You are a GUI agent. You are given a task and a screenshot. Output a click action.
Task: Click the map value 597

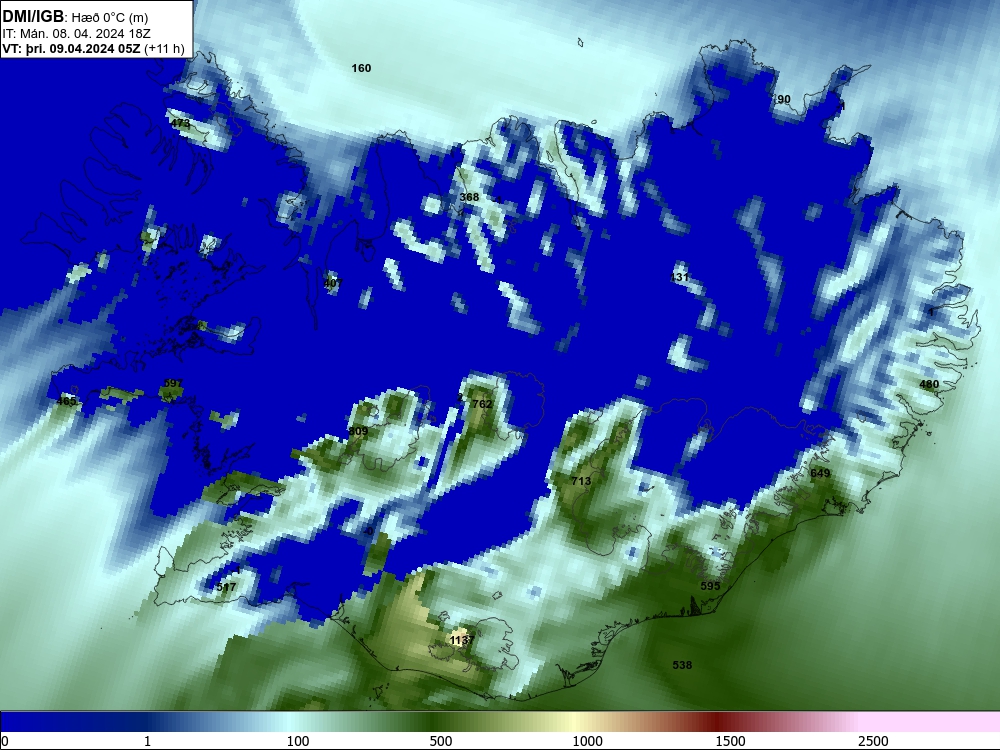pyautogui.click(x=173, y=383)
